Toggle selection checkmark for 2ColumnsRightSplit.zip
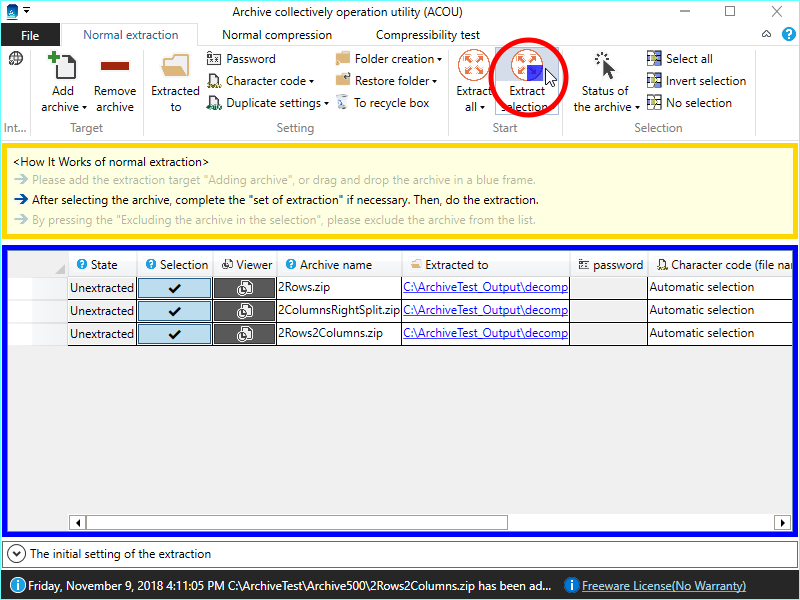 point(174,311)
